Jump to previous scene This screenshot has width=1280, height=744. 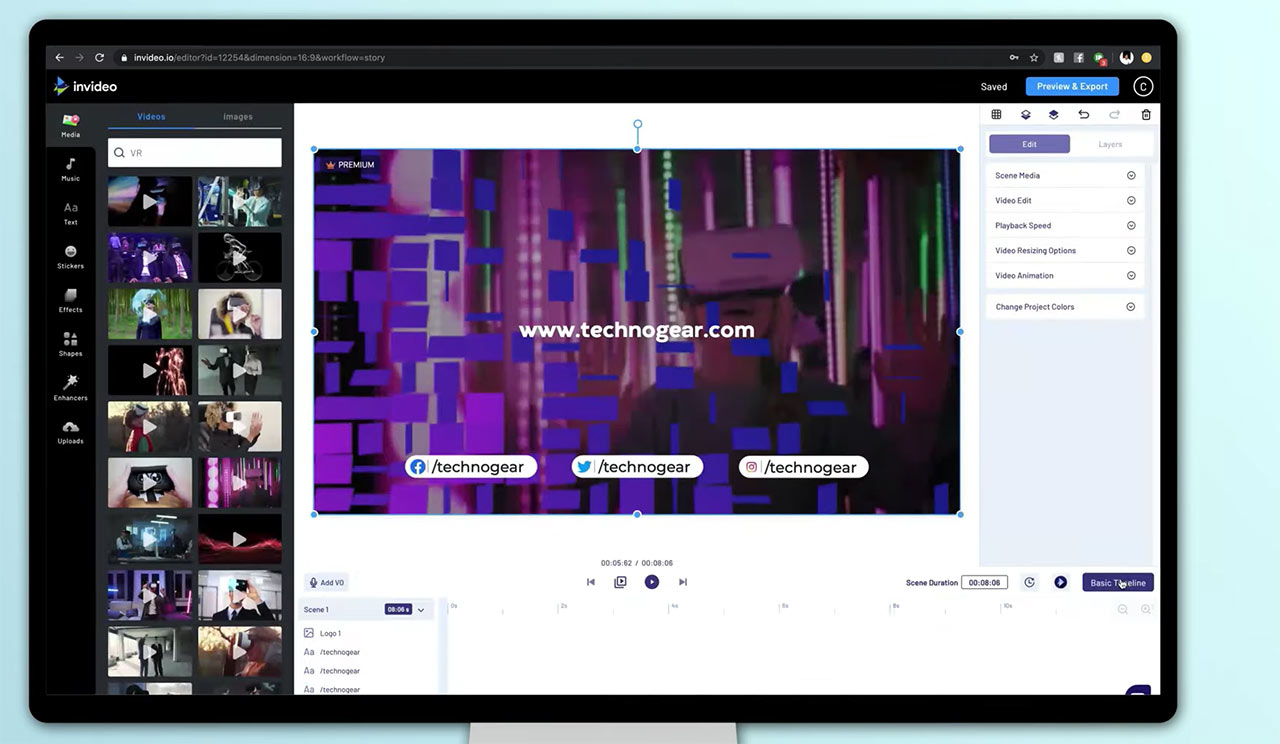coord(591,582)
